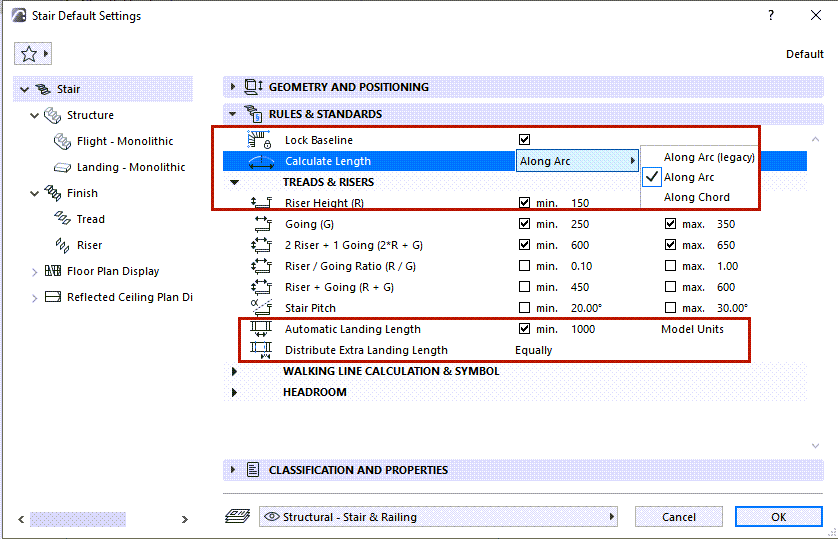Screen dimensions: 838x539
Task: Click the Lock Baseline icon
Action: pos(259,140)
